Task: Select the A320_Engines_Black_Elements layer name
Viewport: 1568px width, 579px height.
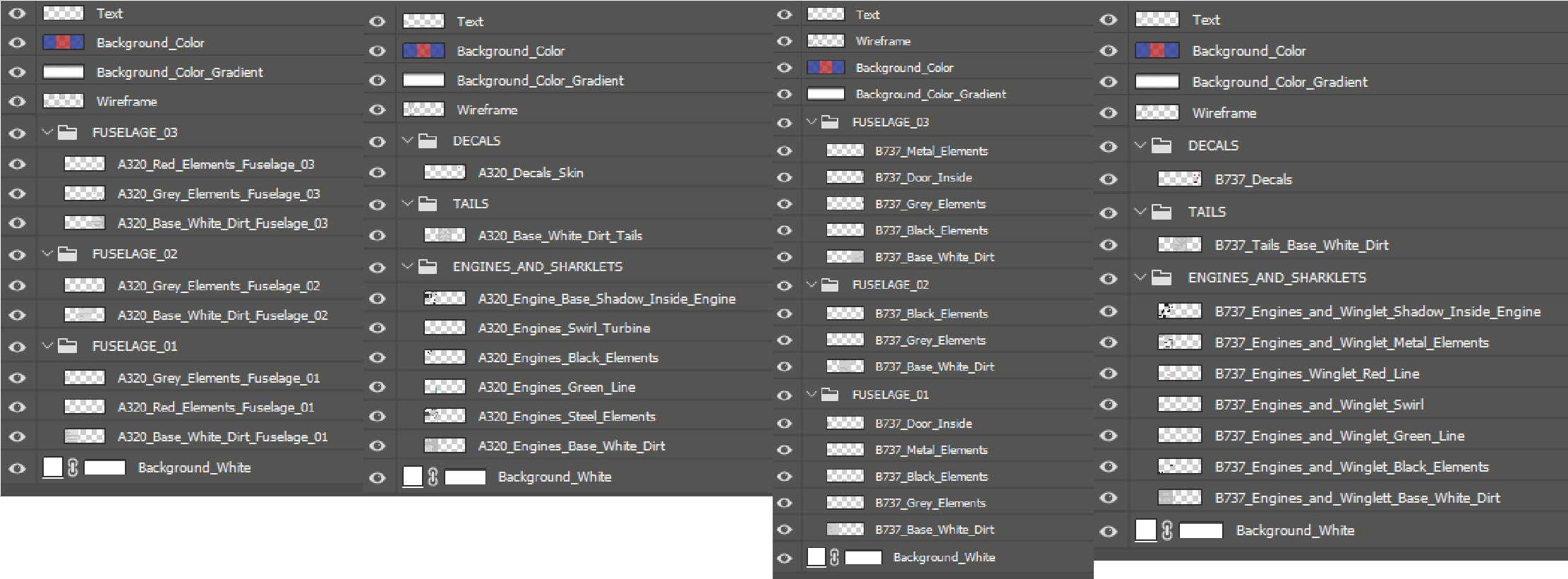Action: (x=568, y=358)
